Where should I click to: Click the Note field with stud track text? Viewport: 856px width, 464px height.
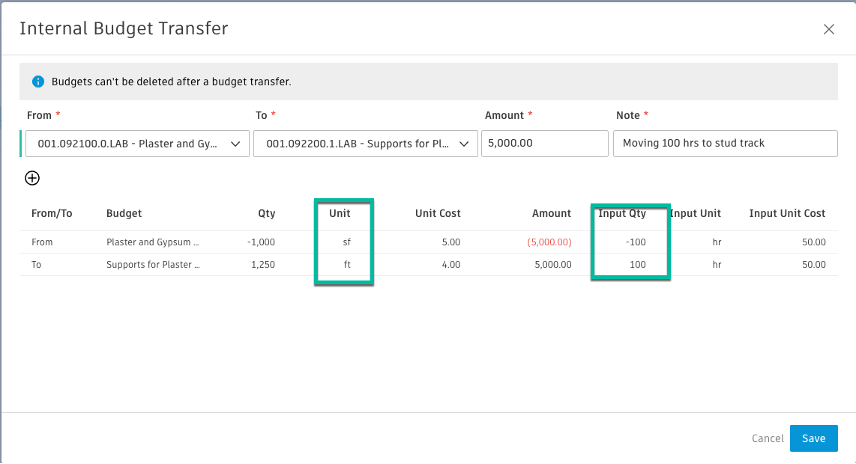tap(725, 144)
